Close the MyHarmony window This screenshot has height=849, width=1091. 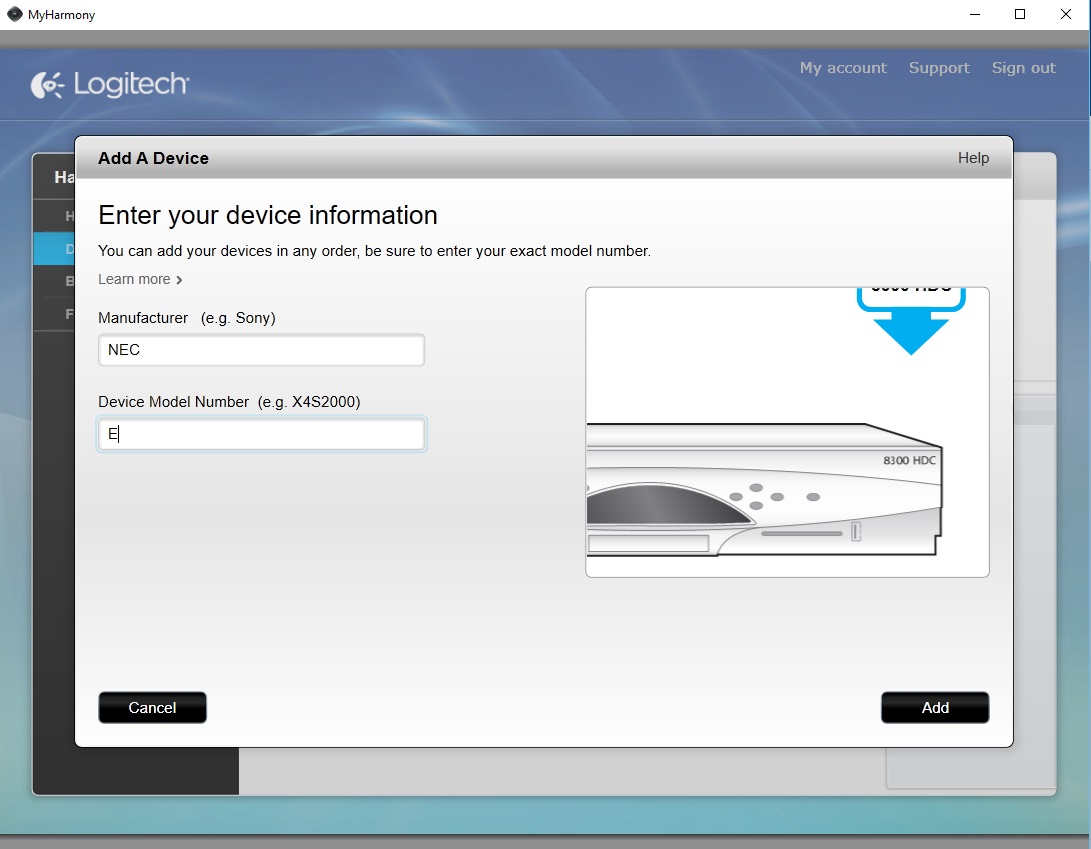pos(1065,14)
